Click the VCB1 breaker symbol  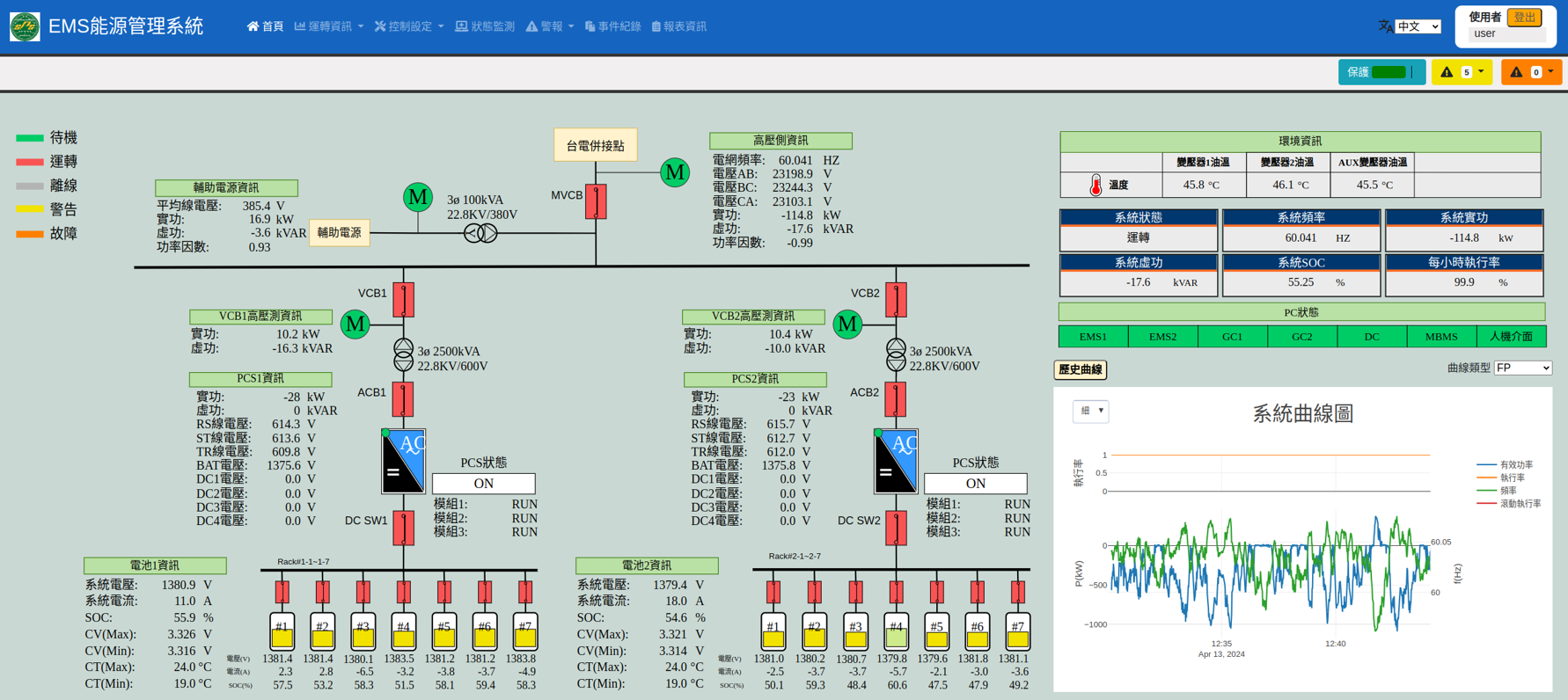[403, 300]
